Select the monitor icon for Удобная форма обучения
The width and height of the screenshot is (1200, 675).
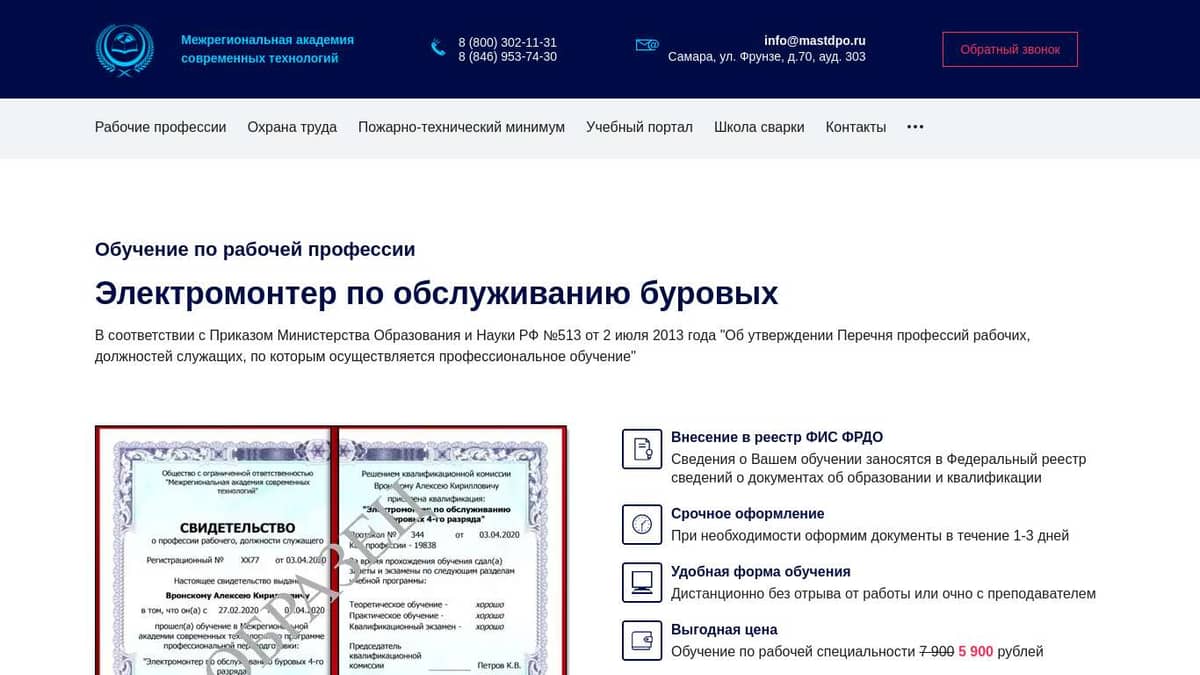tap(642, 583)
